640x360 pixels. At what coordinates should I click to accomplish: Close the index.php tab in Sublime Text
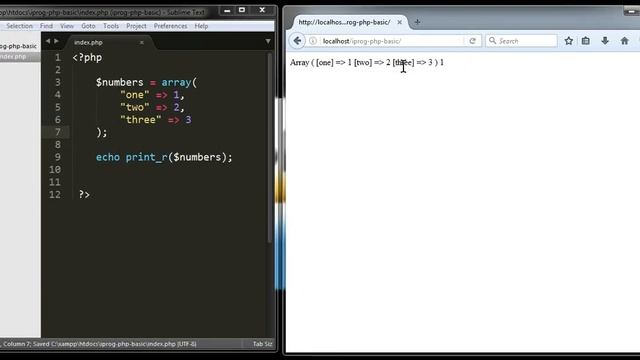pos(142,42)
